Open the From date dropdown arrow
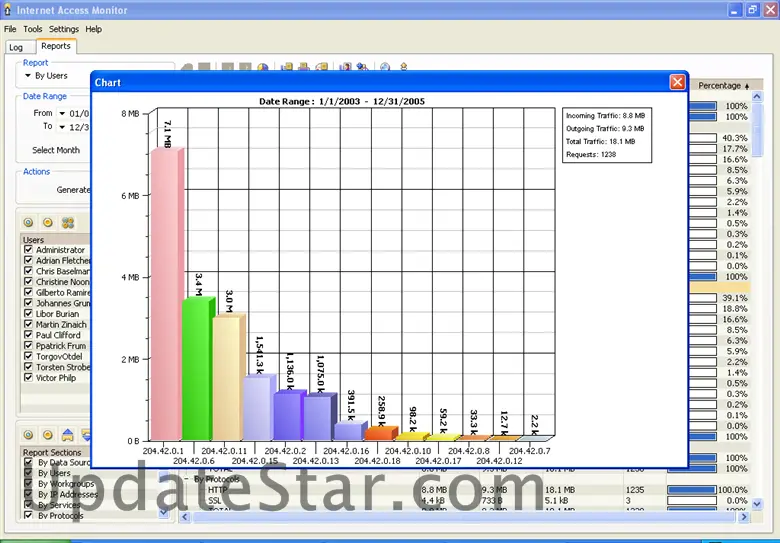Screen dimensions: 780x543 click(62, 113)
